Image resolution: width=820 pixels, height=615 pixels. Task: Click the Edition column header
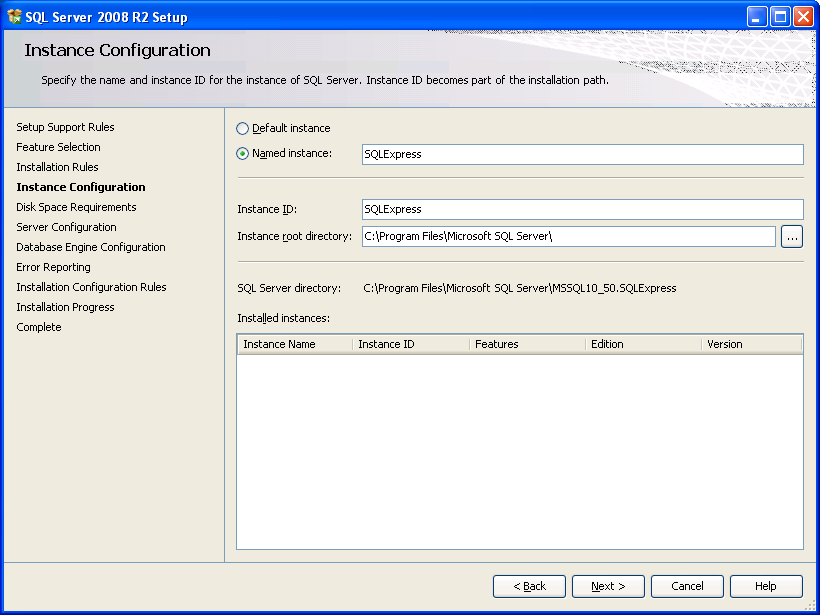(x=642, y=344)
